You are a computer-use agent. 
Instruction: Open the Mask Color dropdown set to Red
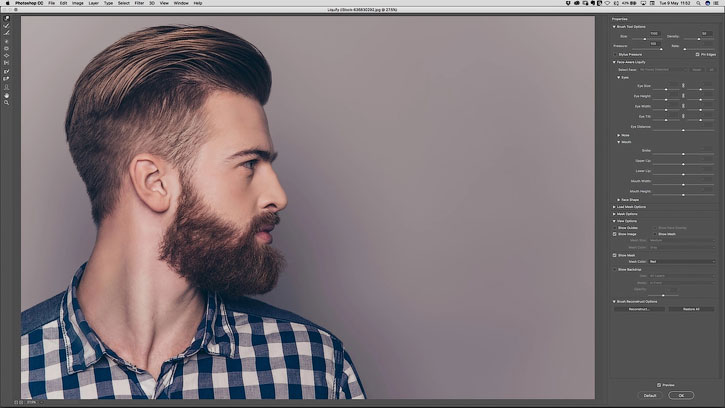682,262
